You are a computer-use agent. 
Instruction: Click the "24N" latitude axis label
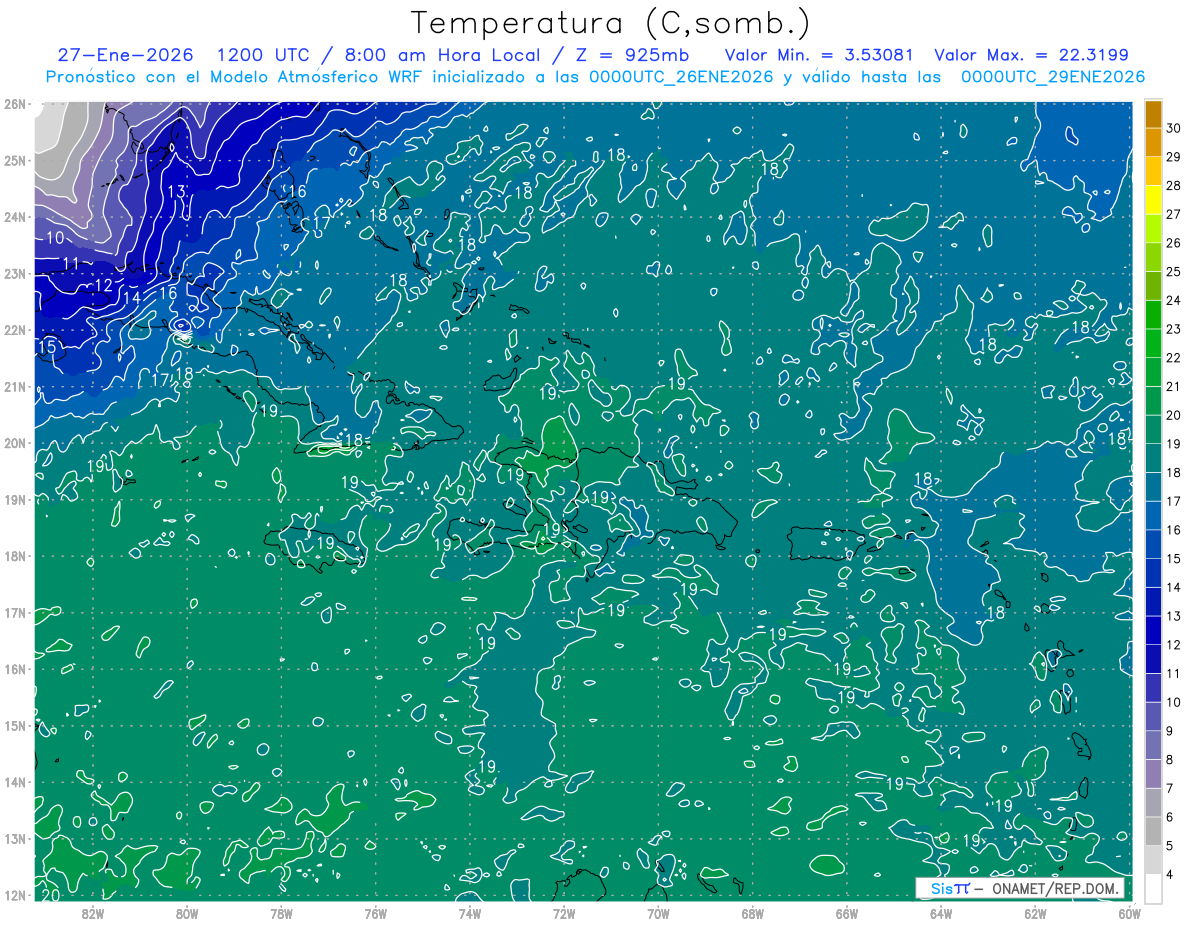[x=14, y=217]
